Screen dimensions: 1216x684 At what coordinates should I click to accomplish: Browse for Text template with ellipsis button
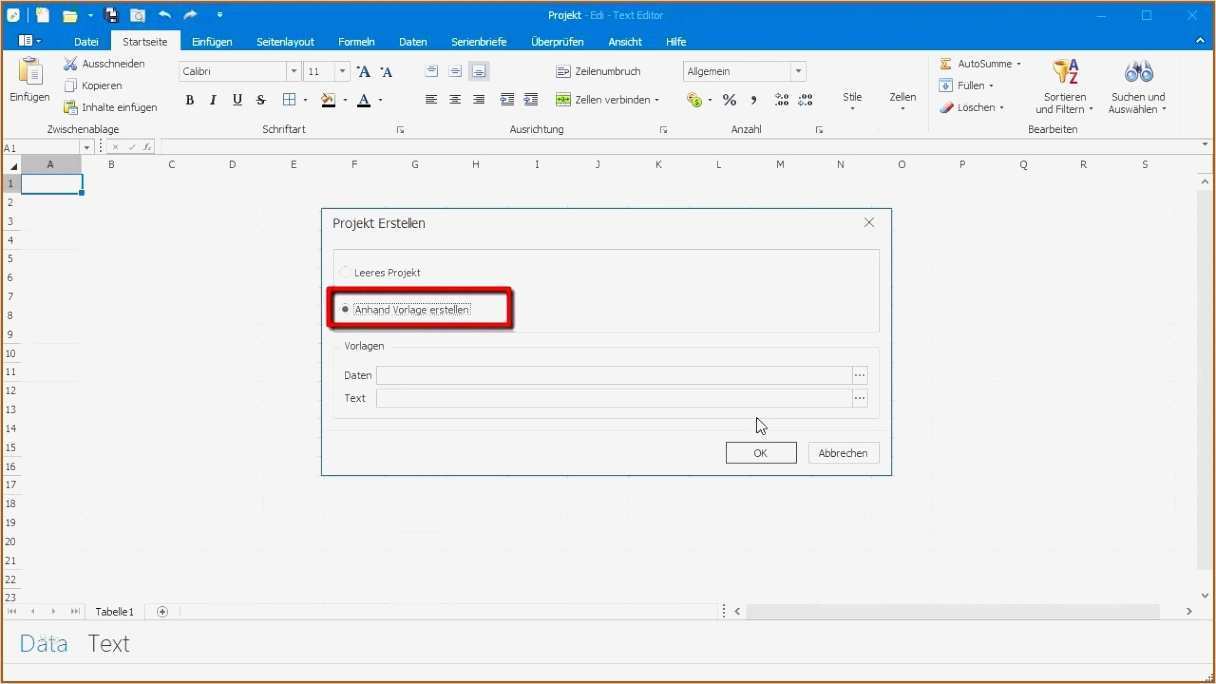[859, 398]
